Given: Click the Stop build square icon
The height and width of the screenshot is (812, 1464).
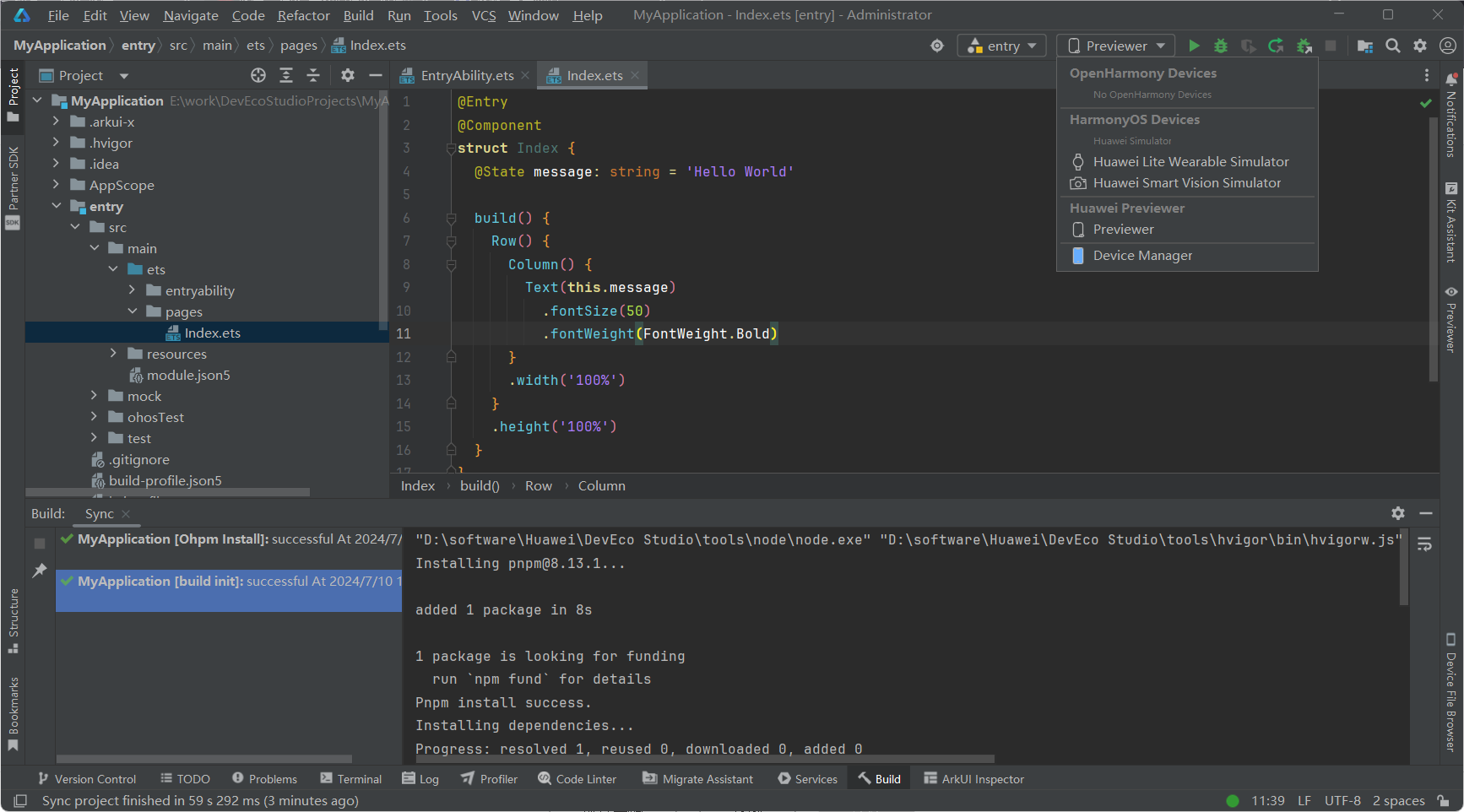Looking at the screenshot, I should pyautogui.click(x=40, y=544).
